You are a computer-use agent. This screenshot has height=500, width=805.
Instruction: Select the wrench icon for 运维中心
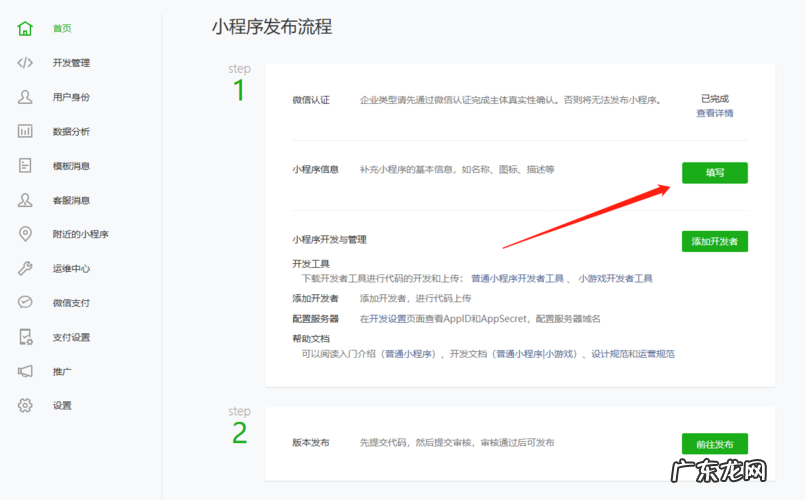pyautogui.click(x=25, y=268)
